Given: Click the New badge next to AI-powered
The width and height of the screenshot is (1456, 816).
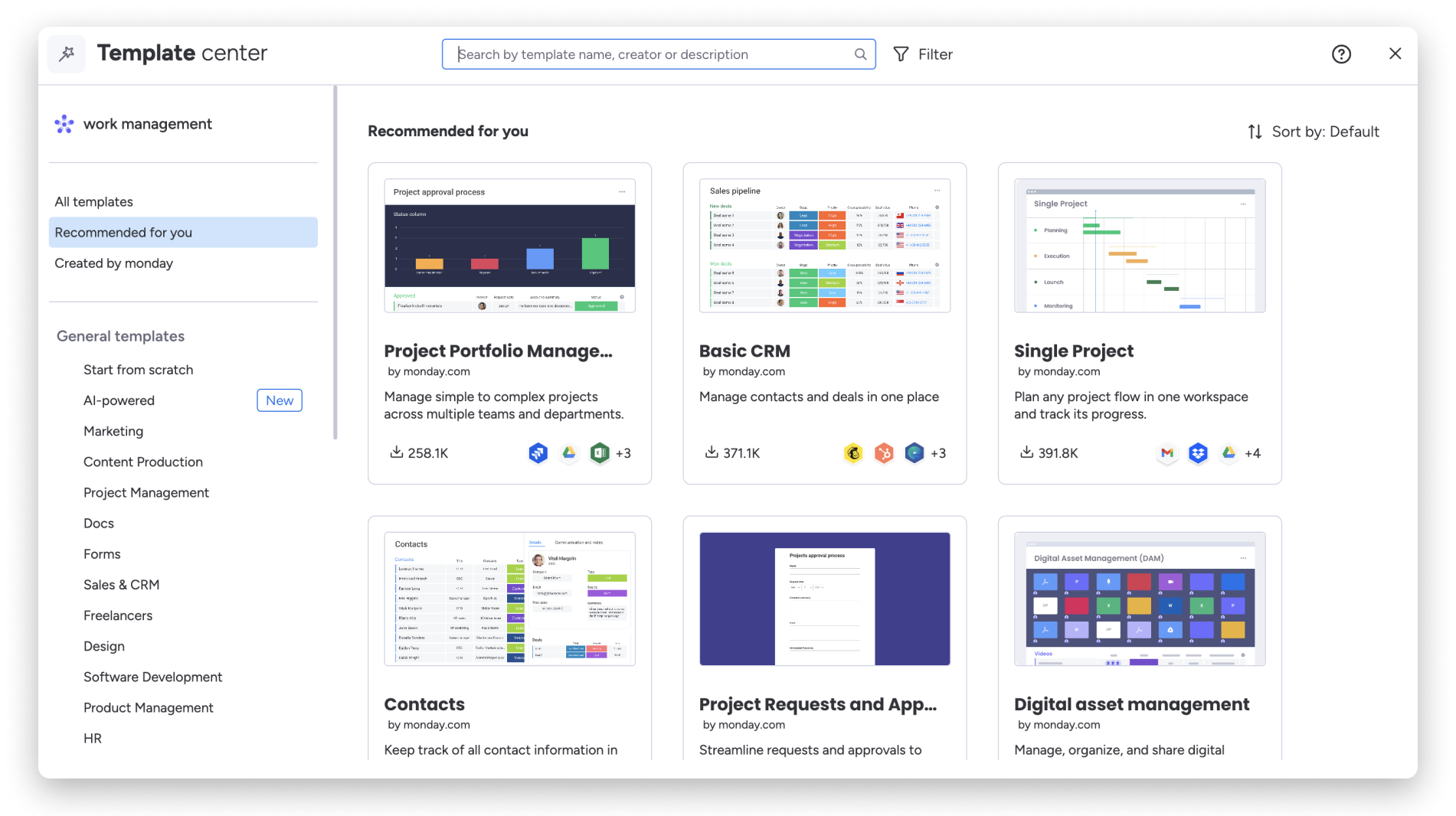Looking at the screenshot, I should point(280,400).
